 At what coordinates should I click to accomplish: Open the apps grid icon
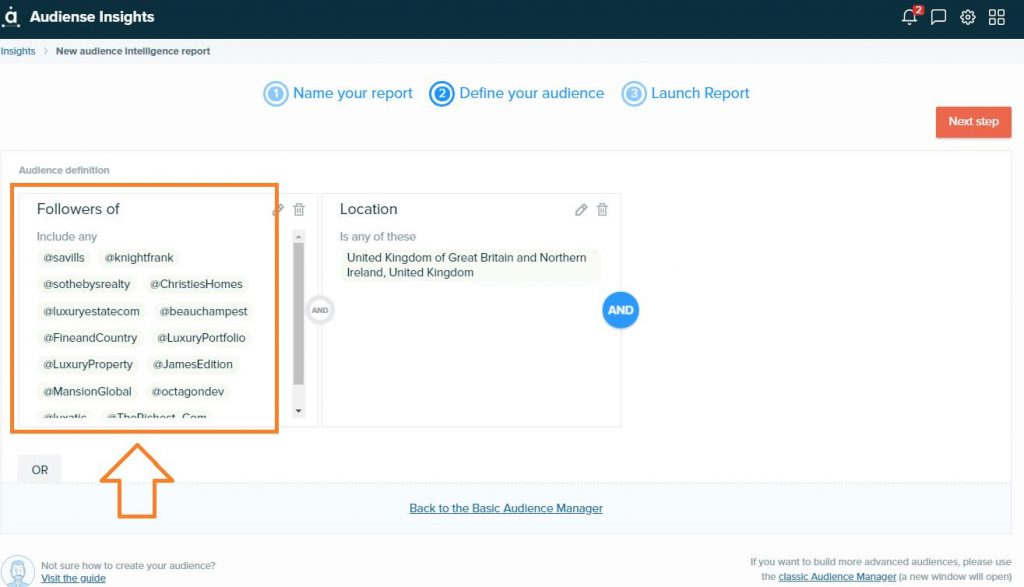click(x=996, y=17)
